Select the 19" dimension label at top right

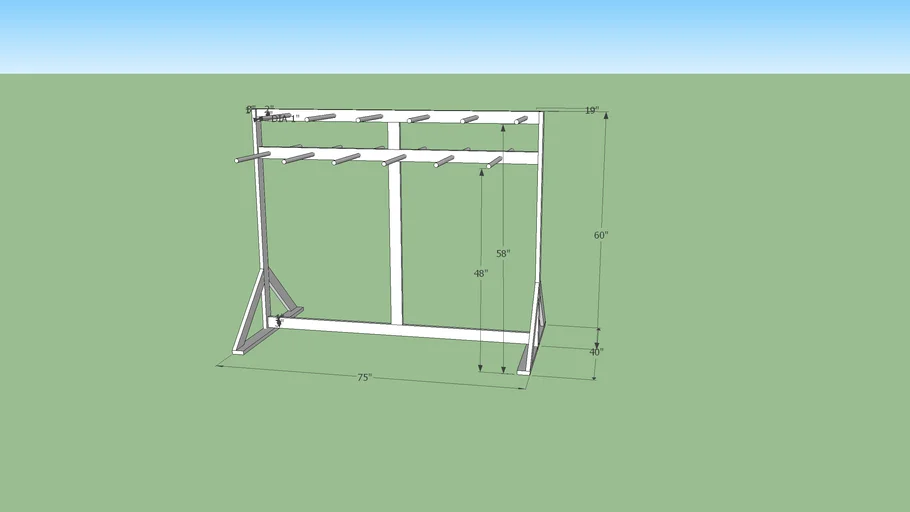click(x=592, y=111)
